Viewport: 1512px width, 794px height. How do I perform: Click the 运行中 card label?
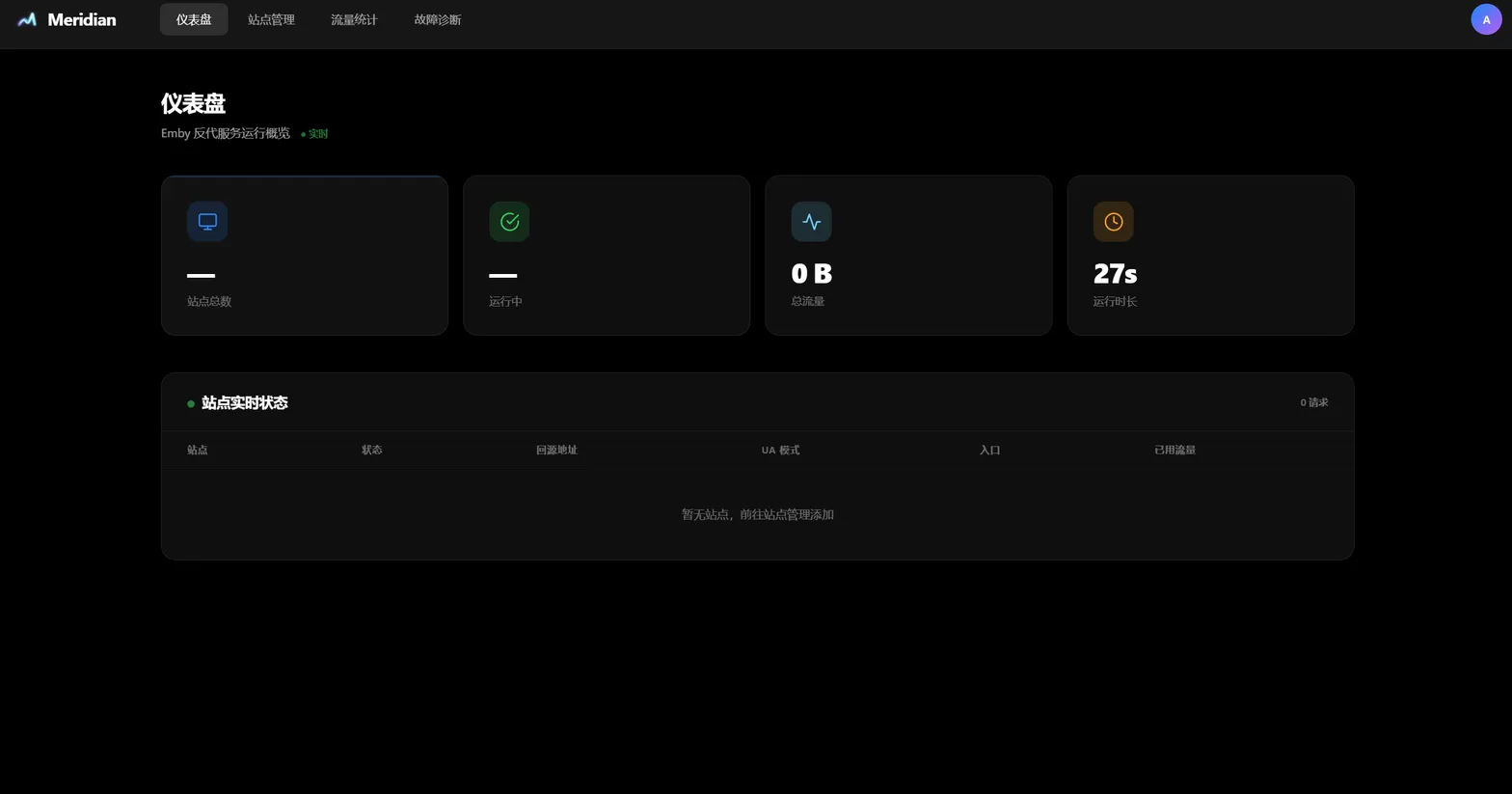click(x=505, y=301)
